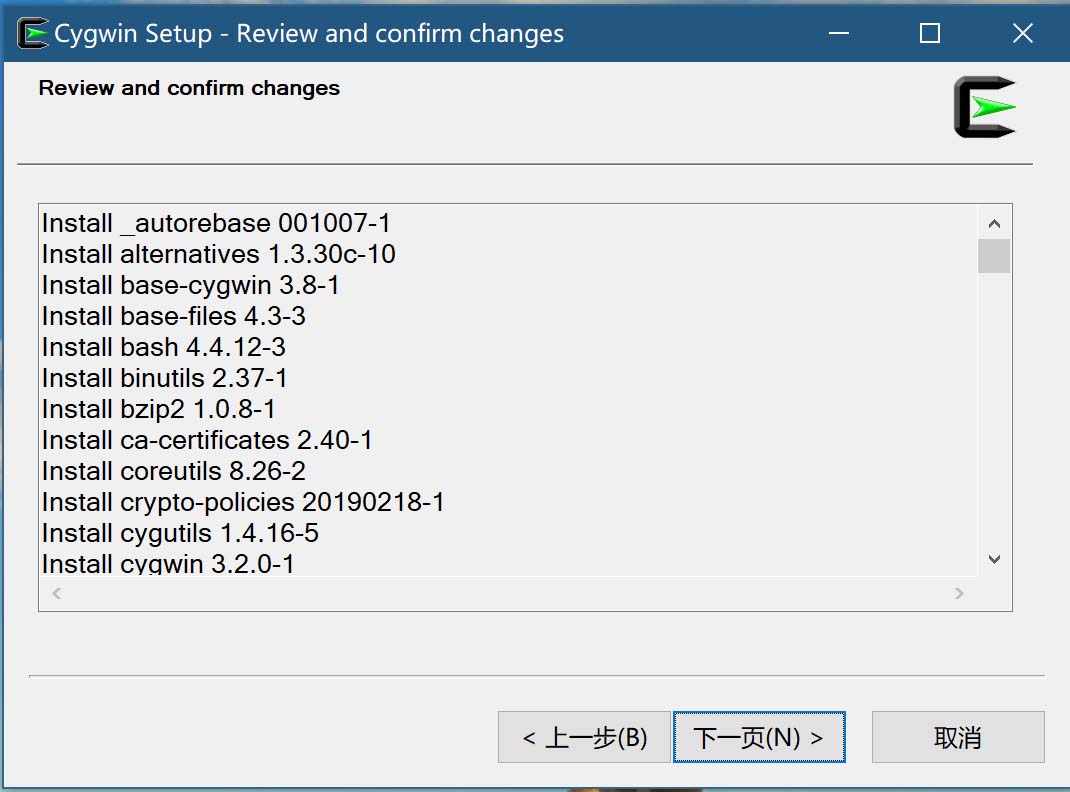Select the "Install crypto-policies 20190218-1" entry
Viewport: 1070px width, 792px height.
tap(243, 502)
